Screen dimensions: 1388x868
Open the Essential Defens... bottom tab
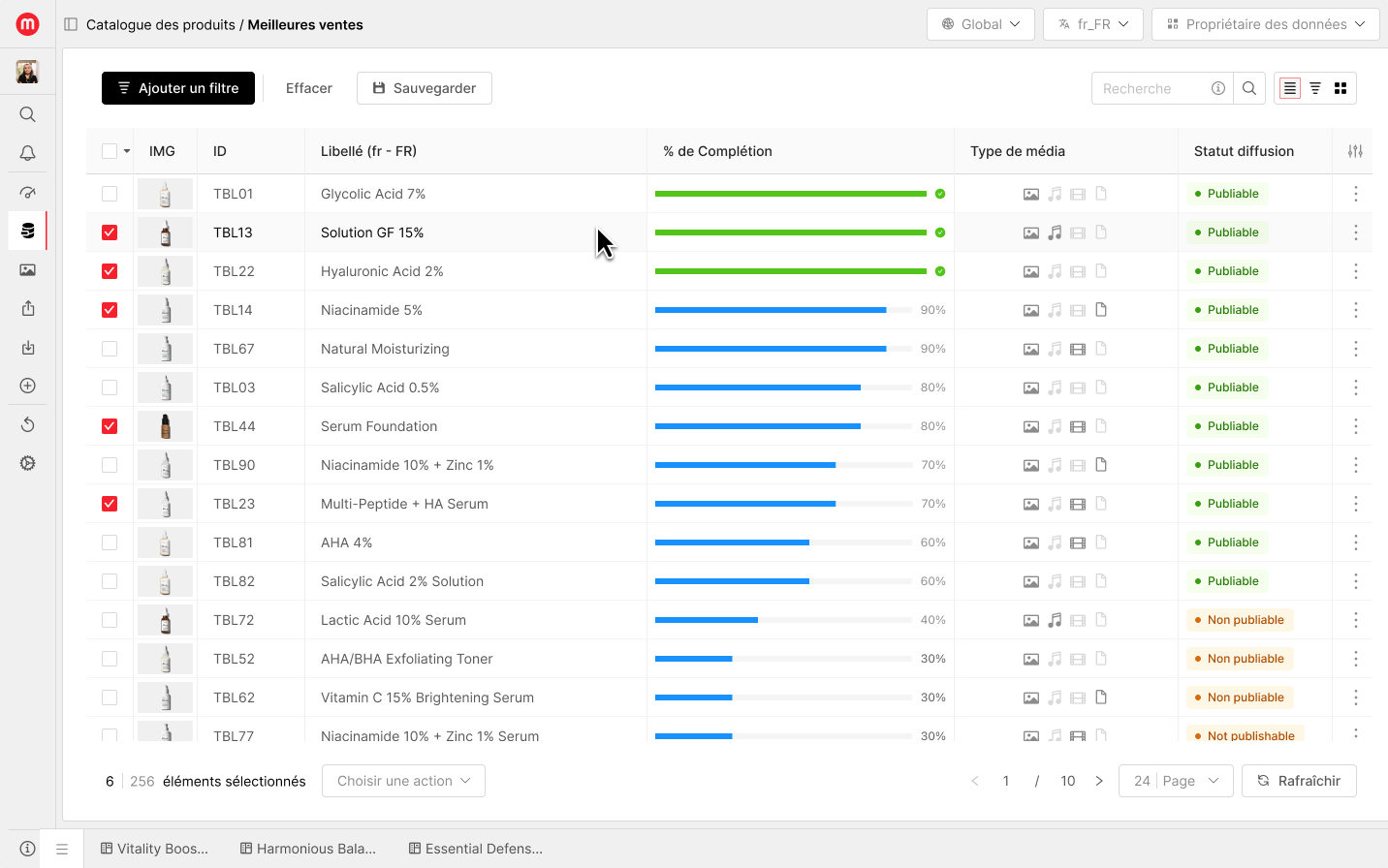click(x=476, y=849)
